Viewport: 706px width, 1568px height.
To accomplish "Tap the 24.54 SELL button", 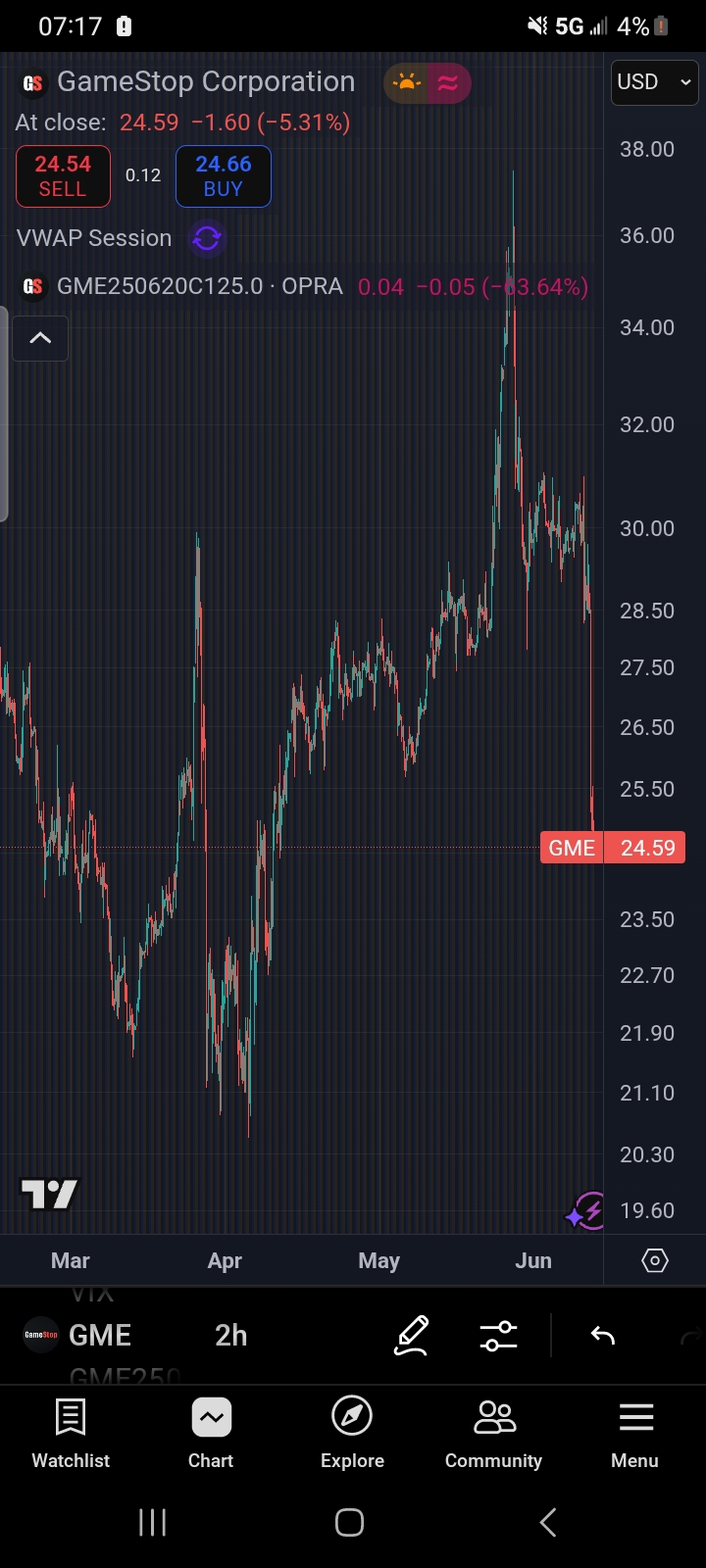I will pos(63,176).
